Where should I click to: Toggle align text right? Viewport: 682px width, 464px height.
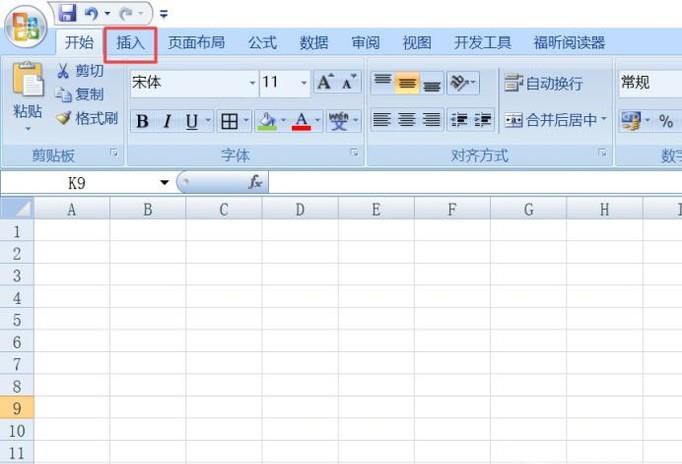point(431,120)
